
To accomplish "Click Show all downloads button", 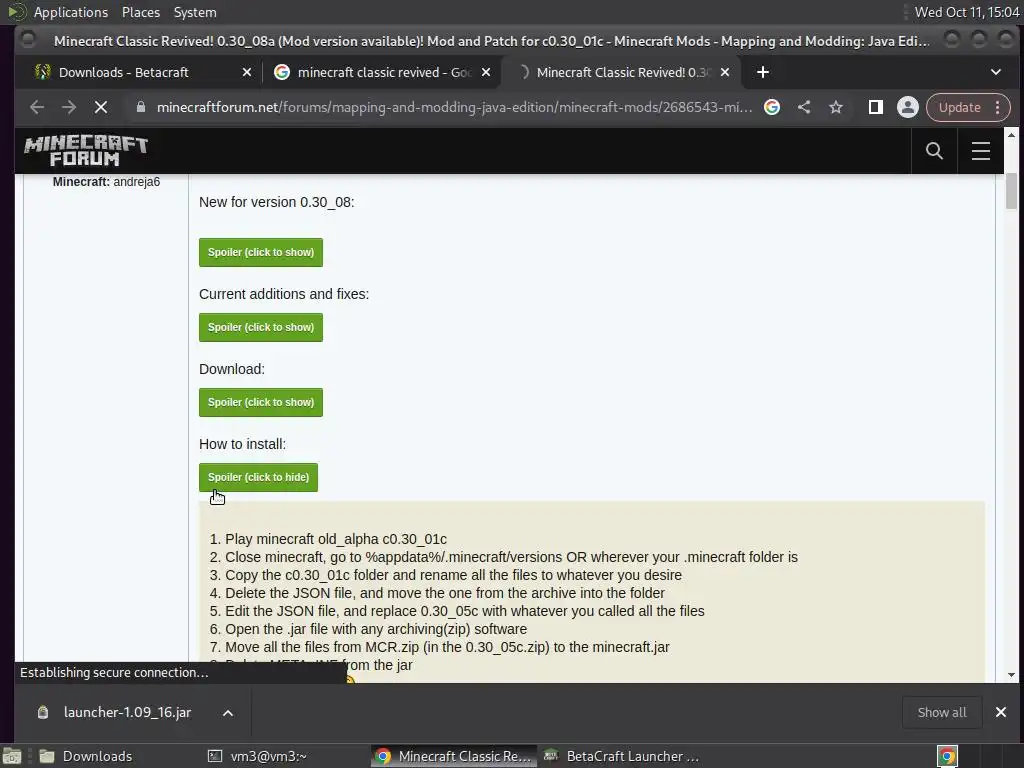I will click(942, 712).
